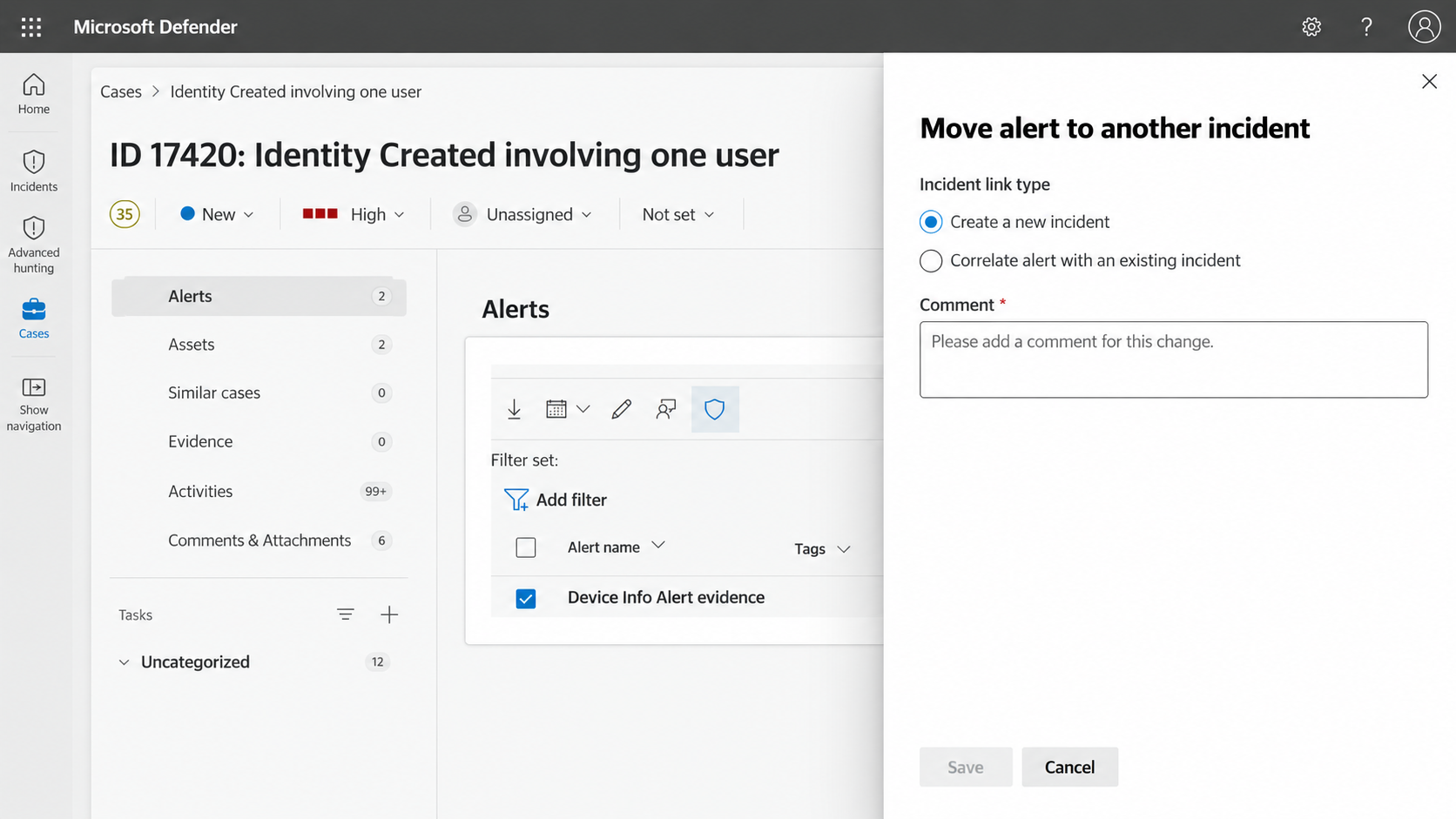
Task: Open the help question mark icon
Action: [x=1366, y=27]
